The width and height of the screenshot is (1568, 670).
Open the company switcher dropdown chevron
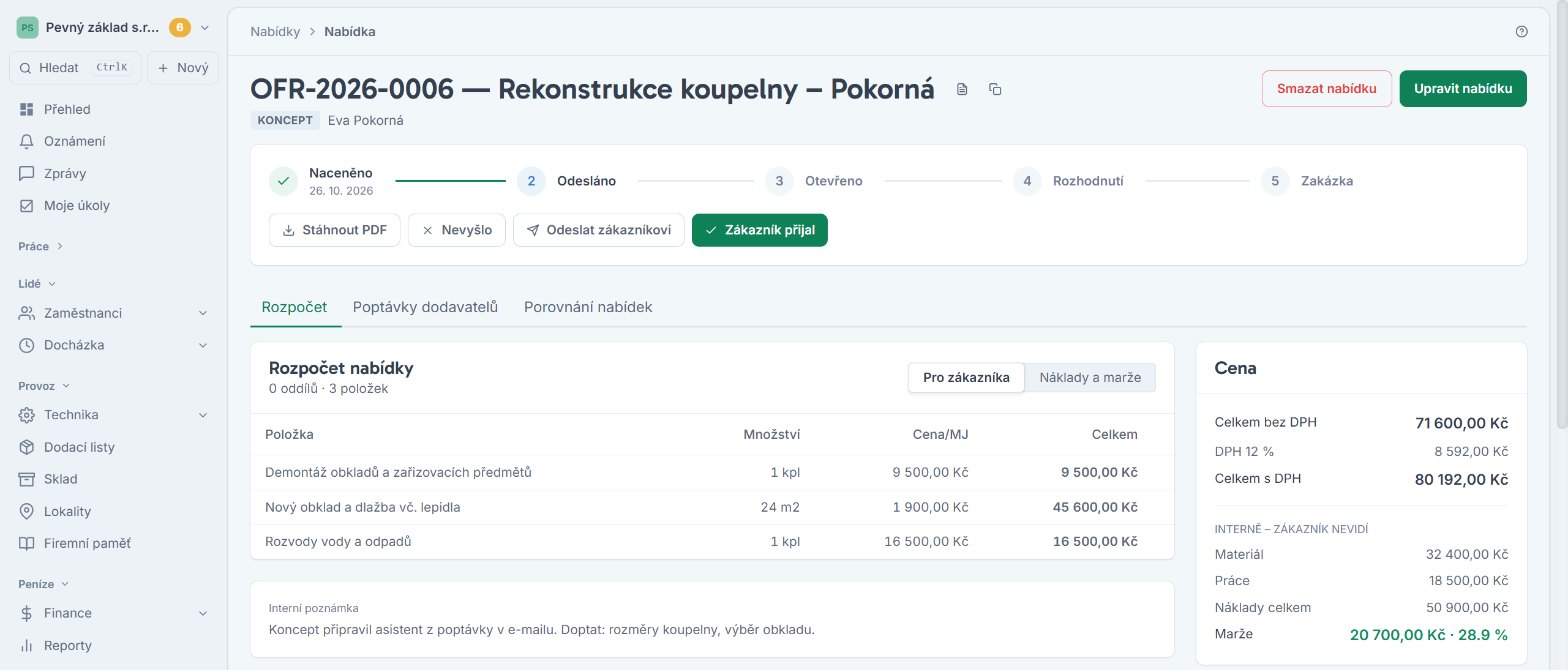point(205,28)
